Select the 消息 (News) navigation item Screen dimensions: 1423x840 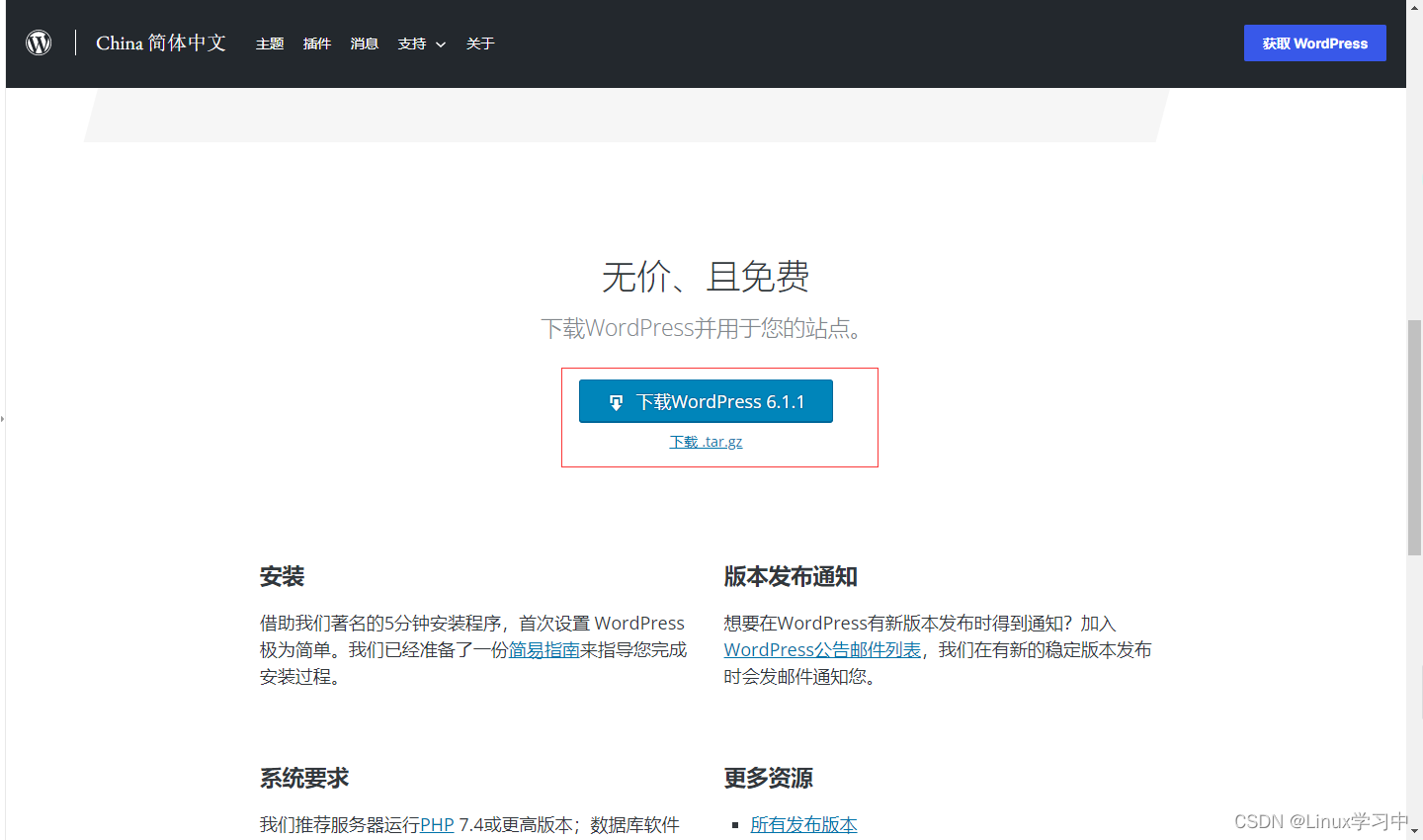pos(364,43)
